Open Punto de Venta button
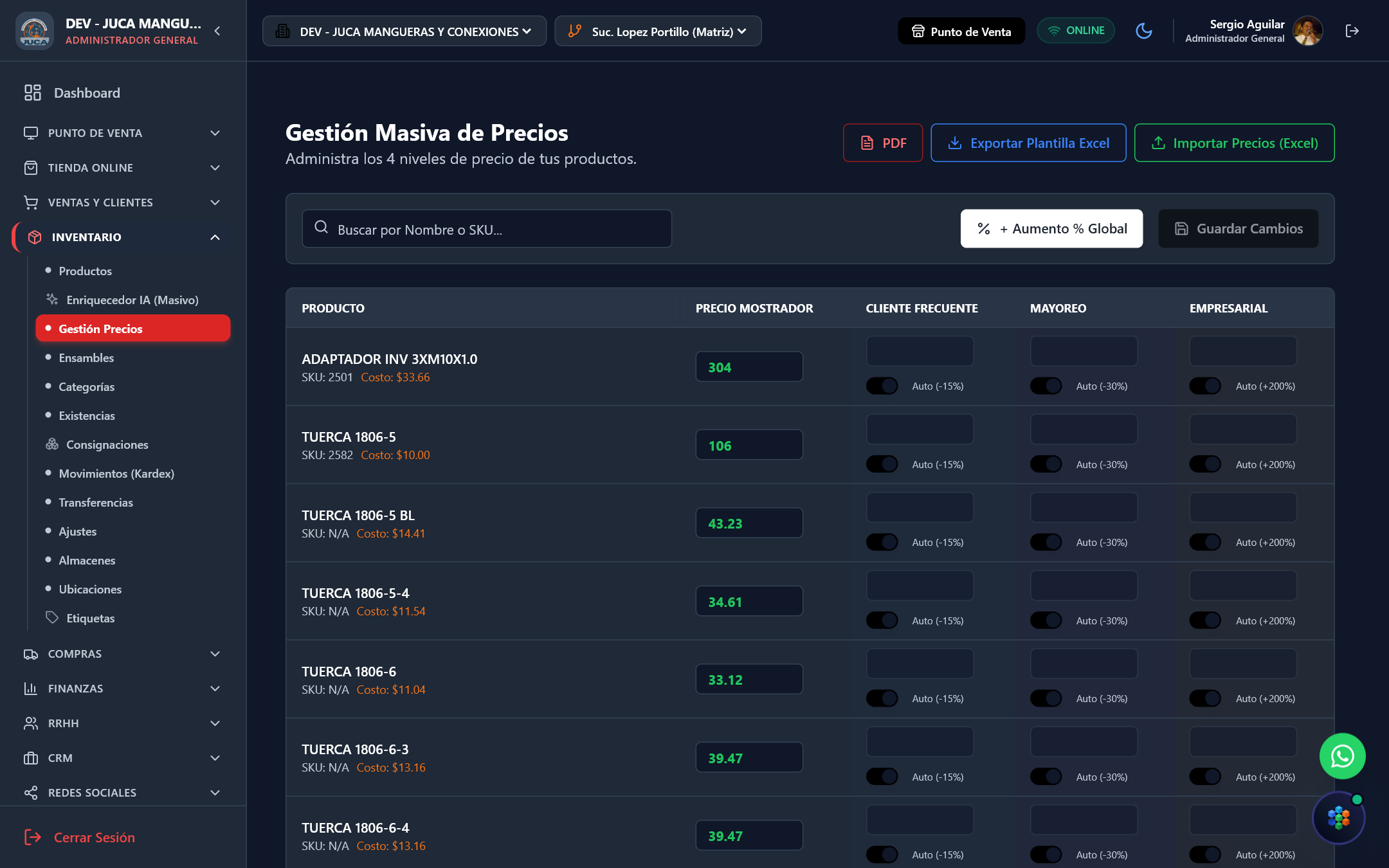The width and height of the screenshot is (1389, 868). click(961, 31)
